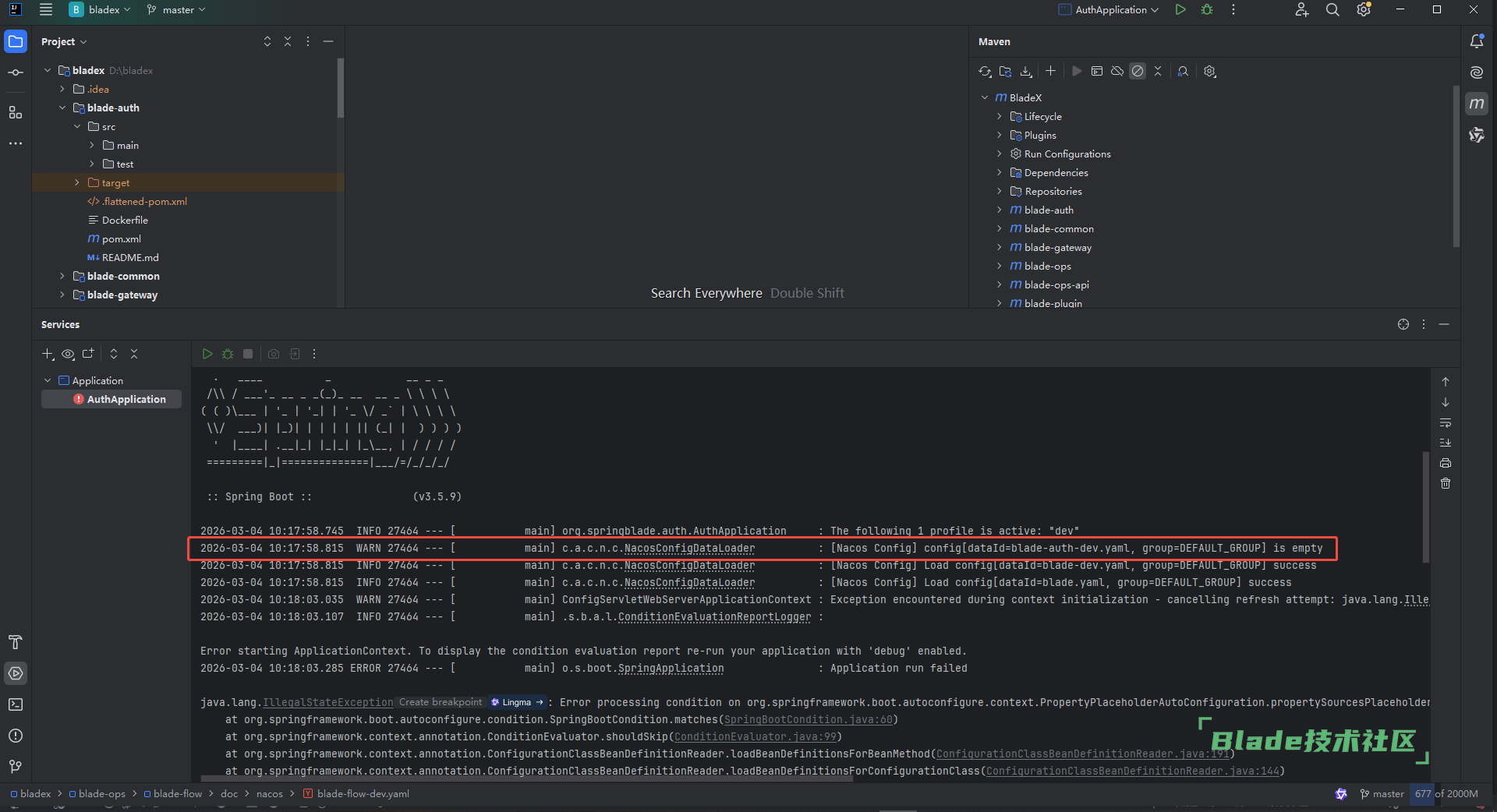Open the main hamburger menu
Screen dimensions: 1497x812
[46, 10]
